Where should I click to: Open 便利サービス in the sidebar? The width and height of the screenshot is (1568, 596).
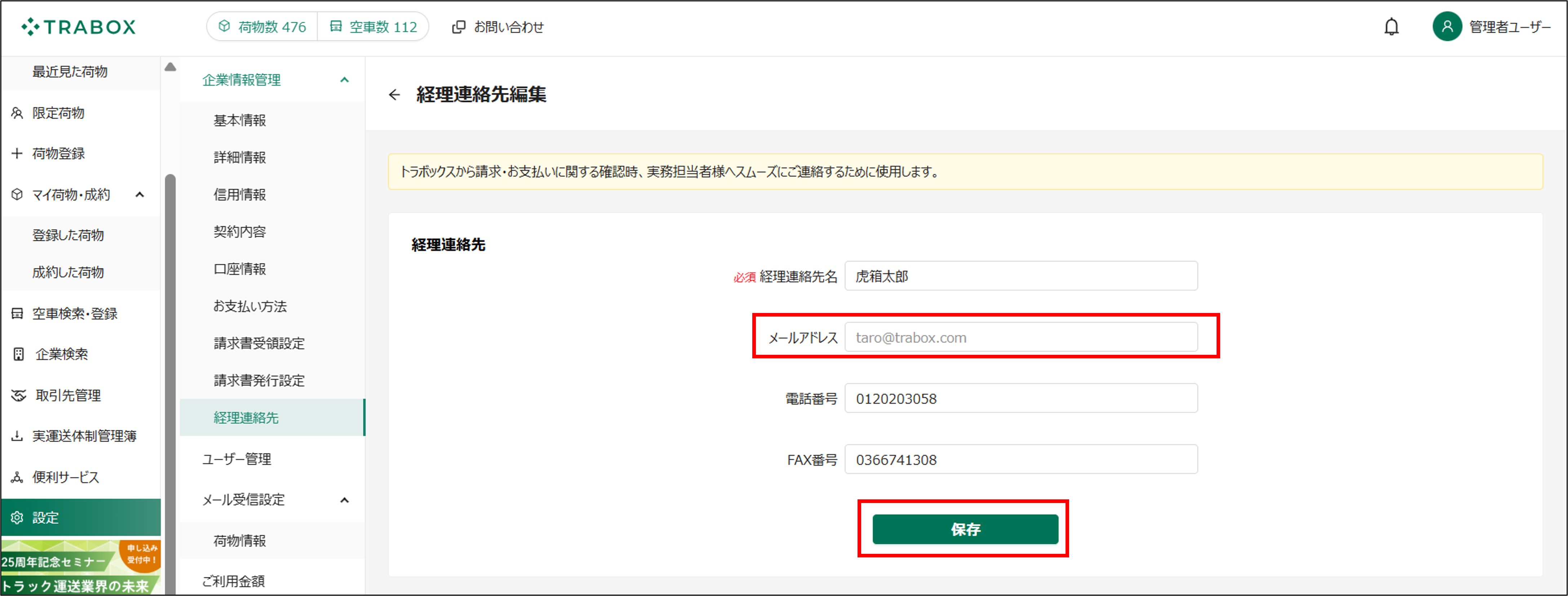66,477
